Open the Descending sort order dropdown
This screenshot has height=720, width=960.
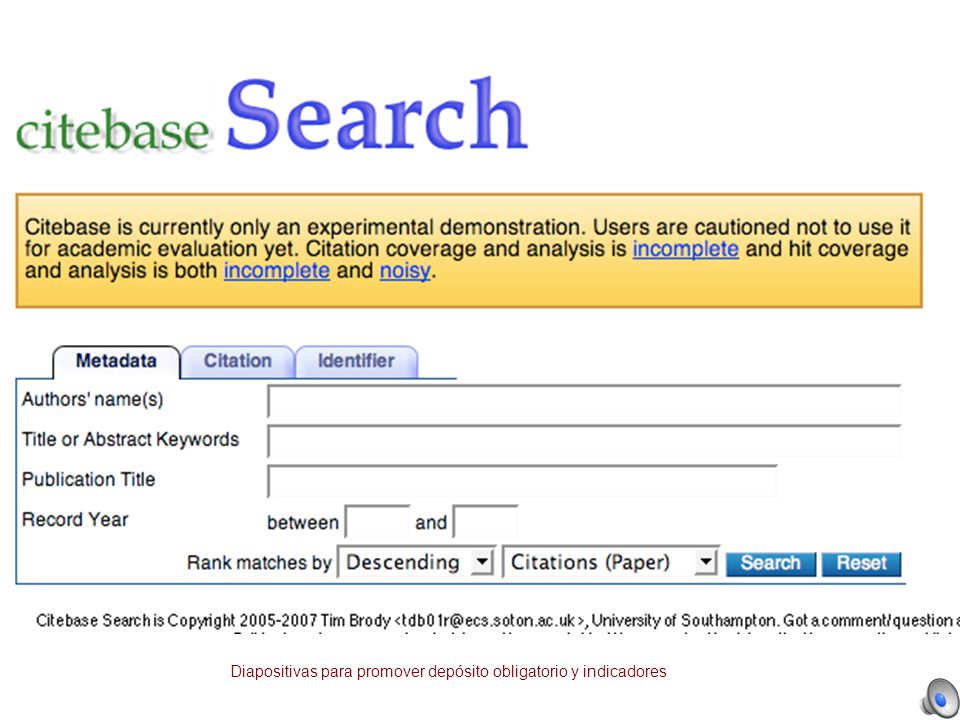[x=416, y=562]
